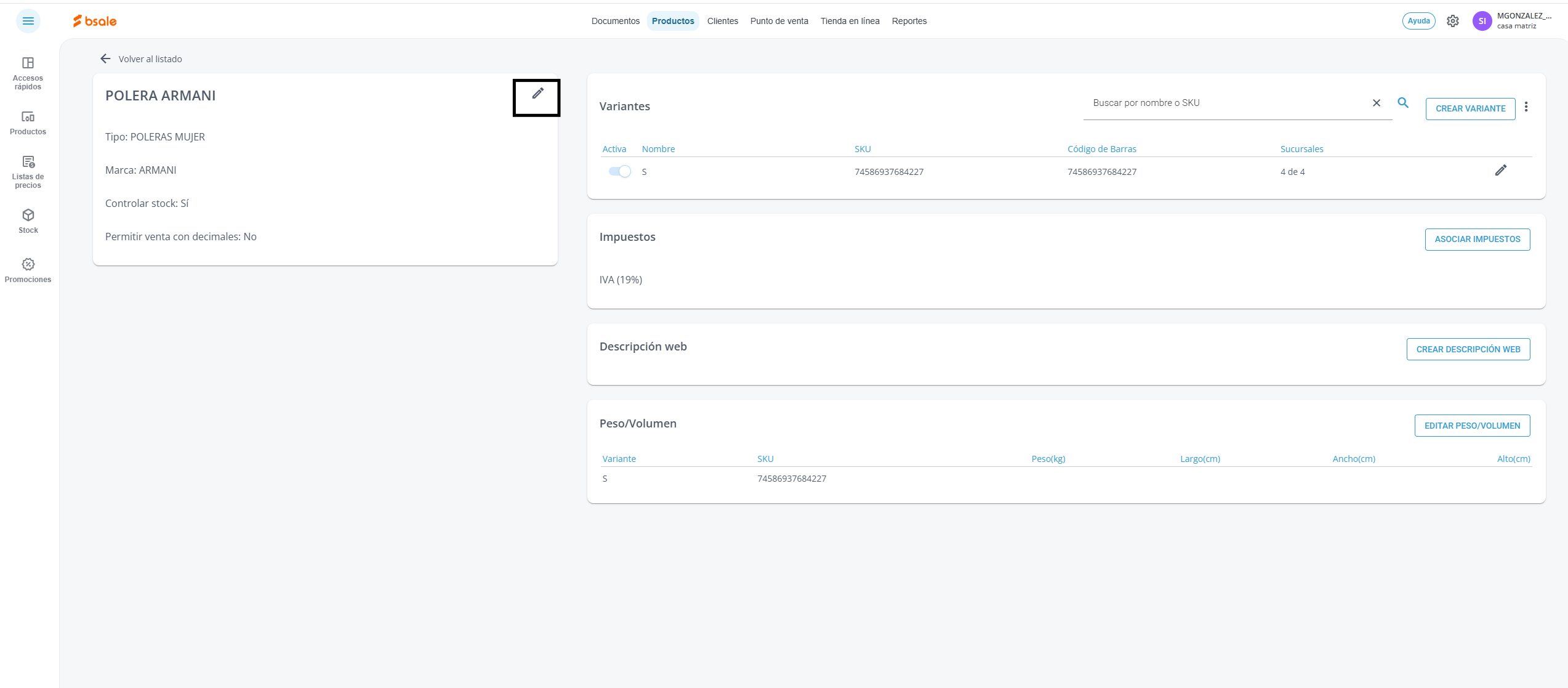Open the Reportes menu
The width and height of the screenshot is (1568, 688).
[909, 21]
